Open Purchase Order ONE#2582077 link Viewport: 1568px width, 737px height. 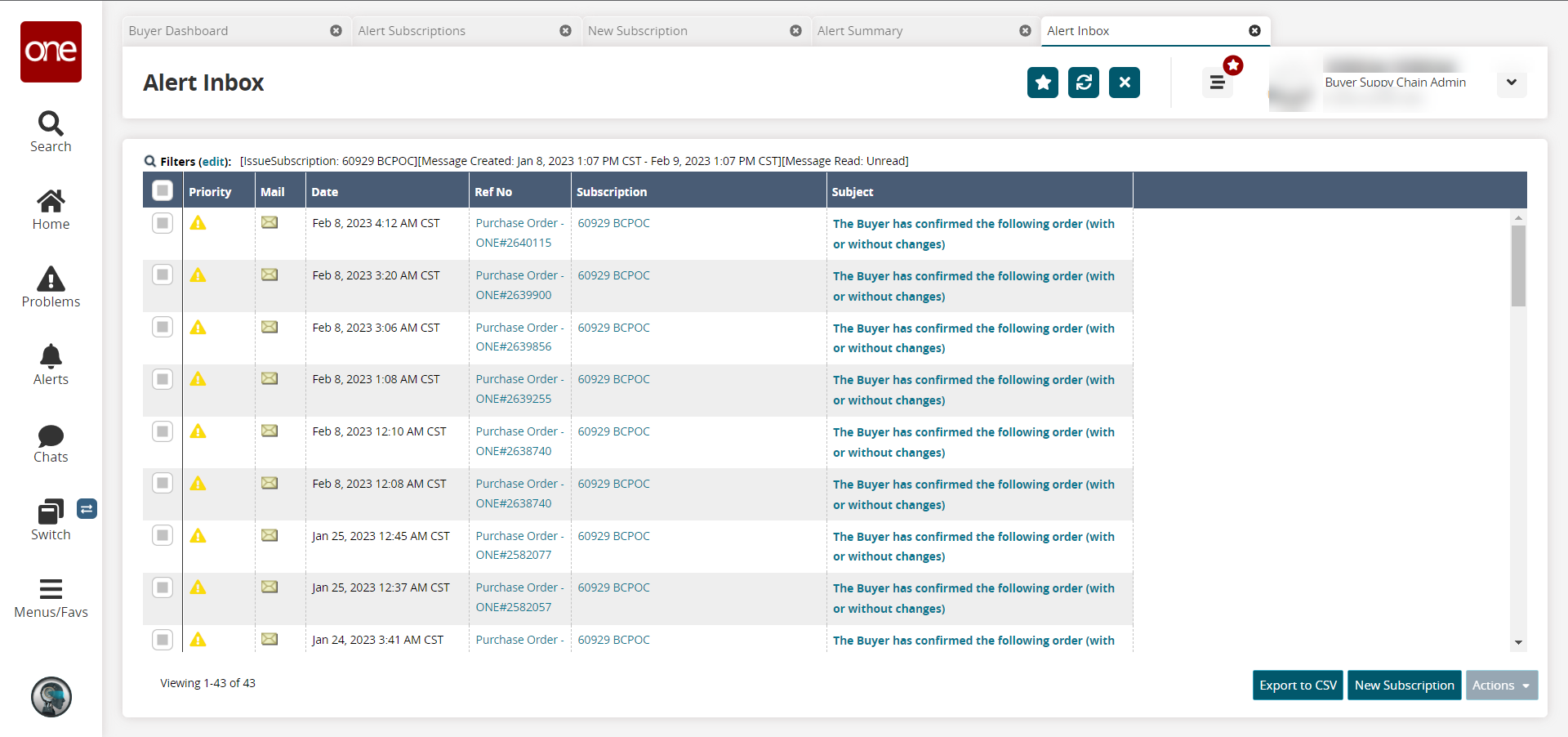tap(520, 546)
